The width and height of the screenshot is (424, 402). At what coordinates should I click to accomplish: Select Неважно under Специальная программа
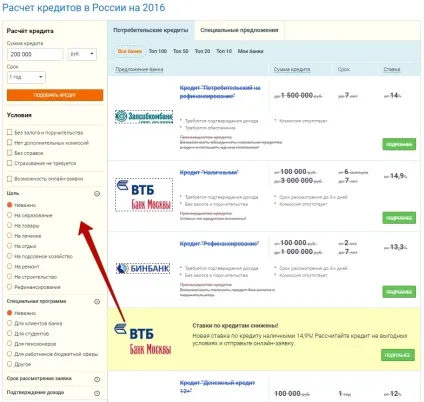pyautogui.click(x=10, y=313)
